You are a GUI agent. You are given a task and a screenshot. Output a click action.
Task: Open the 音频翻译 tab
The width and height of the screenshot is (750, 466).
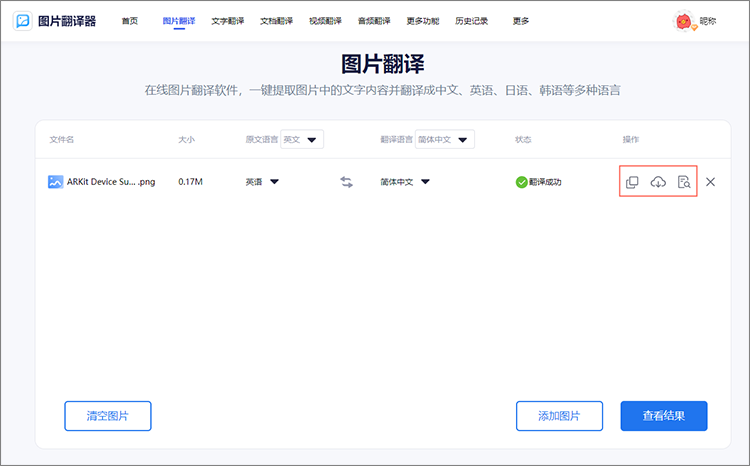[374, 21]
